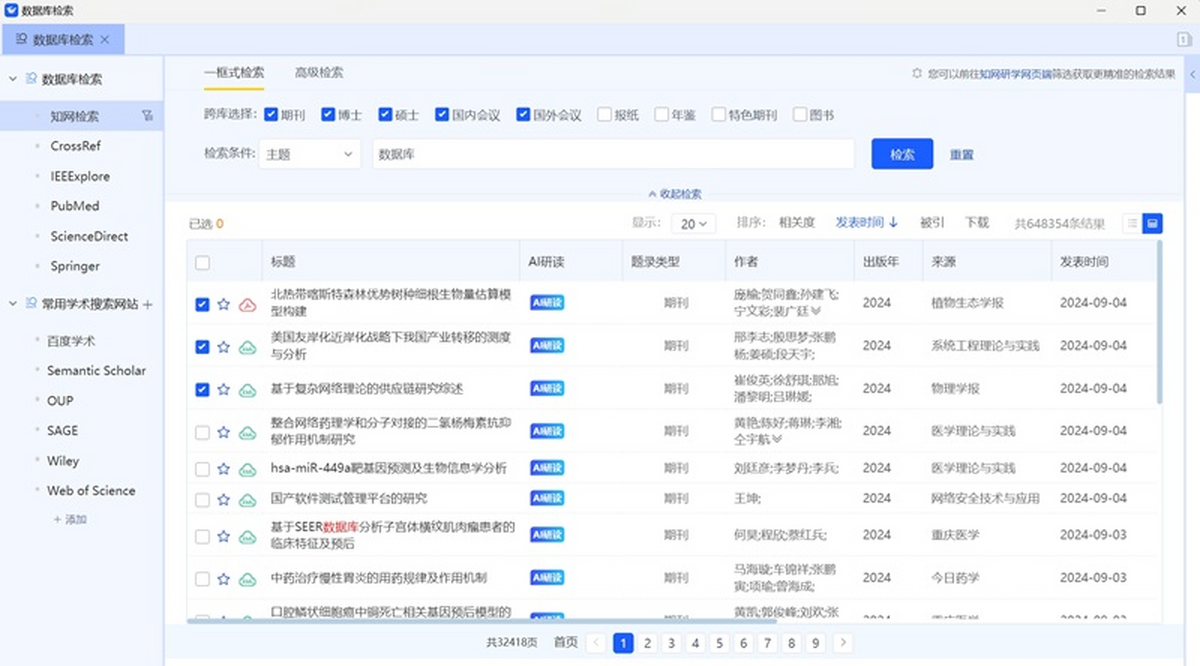Click the red cloud download icon in first row
Image resolution: width=1200 pixels, height=666 pixels.
click(247, 304)
